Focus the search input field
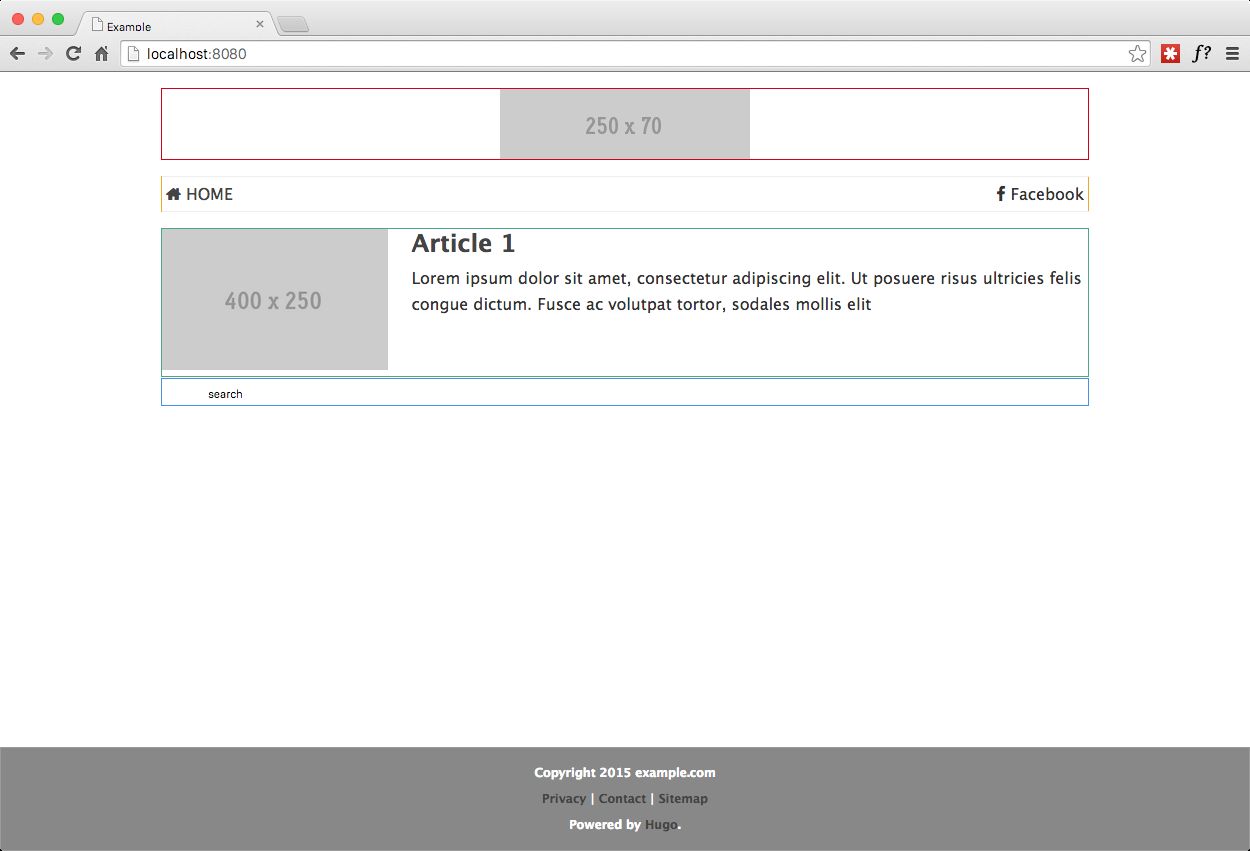1250x851 pixels. coord(625,393)
